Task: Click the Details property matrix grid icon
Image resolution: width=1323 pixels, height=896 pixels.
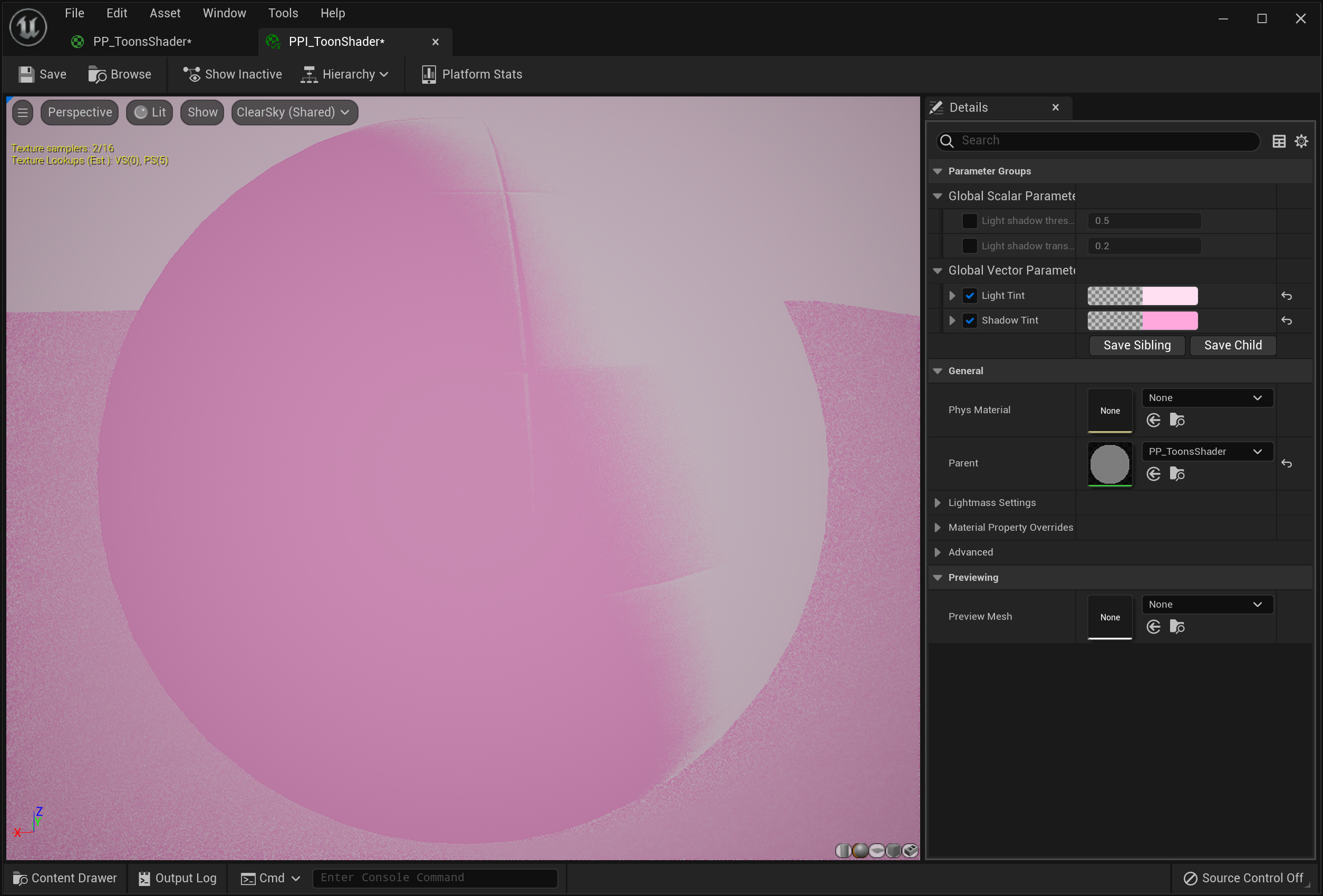Action: pyautogui.click(x=1279, y=141)
